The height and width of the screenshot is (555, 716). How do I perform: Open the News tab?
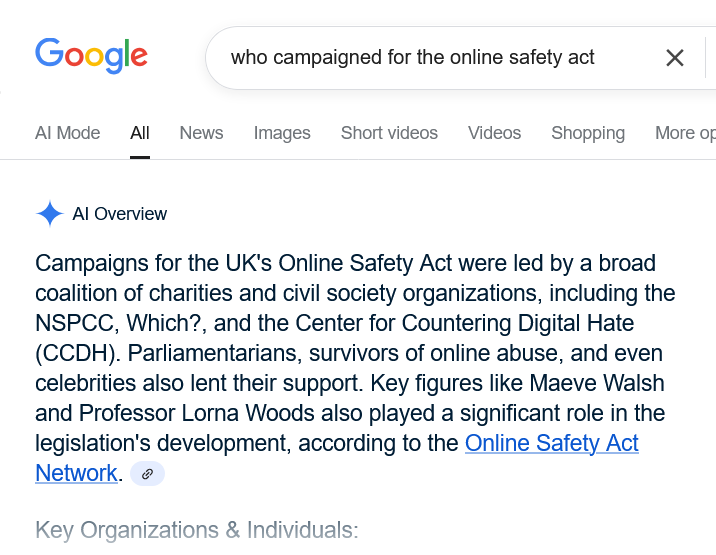(201, 133)
